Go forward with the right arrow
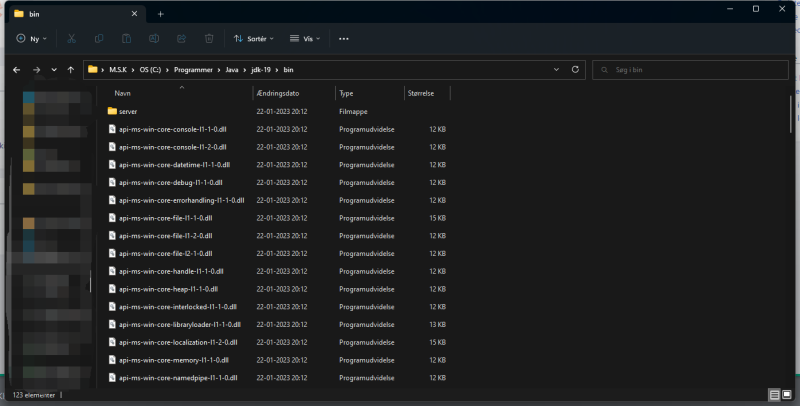The image size is (800, 406). 36,70
